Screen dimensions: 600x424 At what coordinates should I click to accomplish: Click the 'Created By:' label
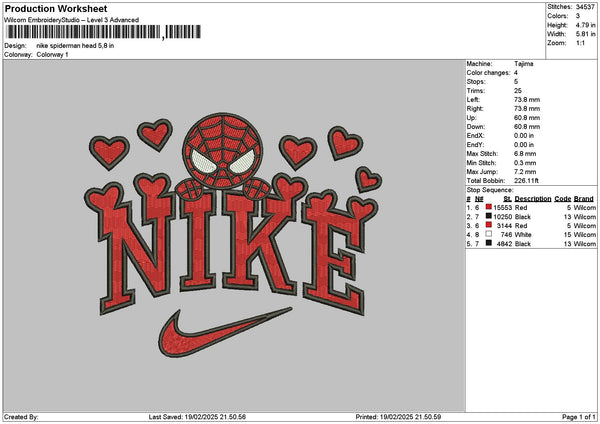[21, 417]
